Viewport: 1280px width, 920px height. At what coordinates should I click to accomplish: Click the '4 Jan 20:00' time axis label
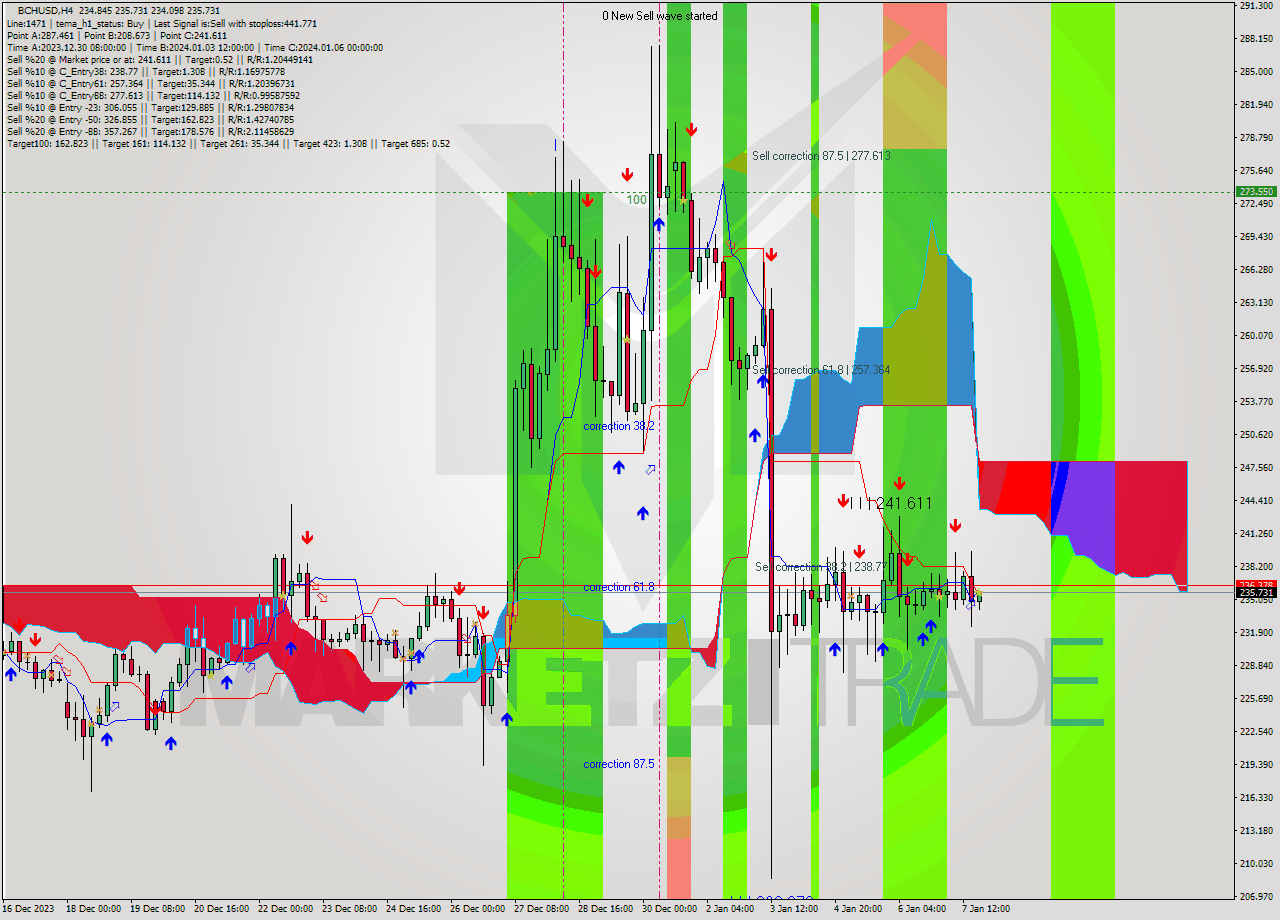click(x=858, y=909)
